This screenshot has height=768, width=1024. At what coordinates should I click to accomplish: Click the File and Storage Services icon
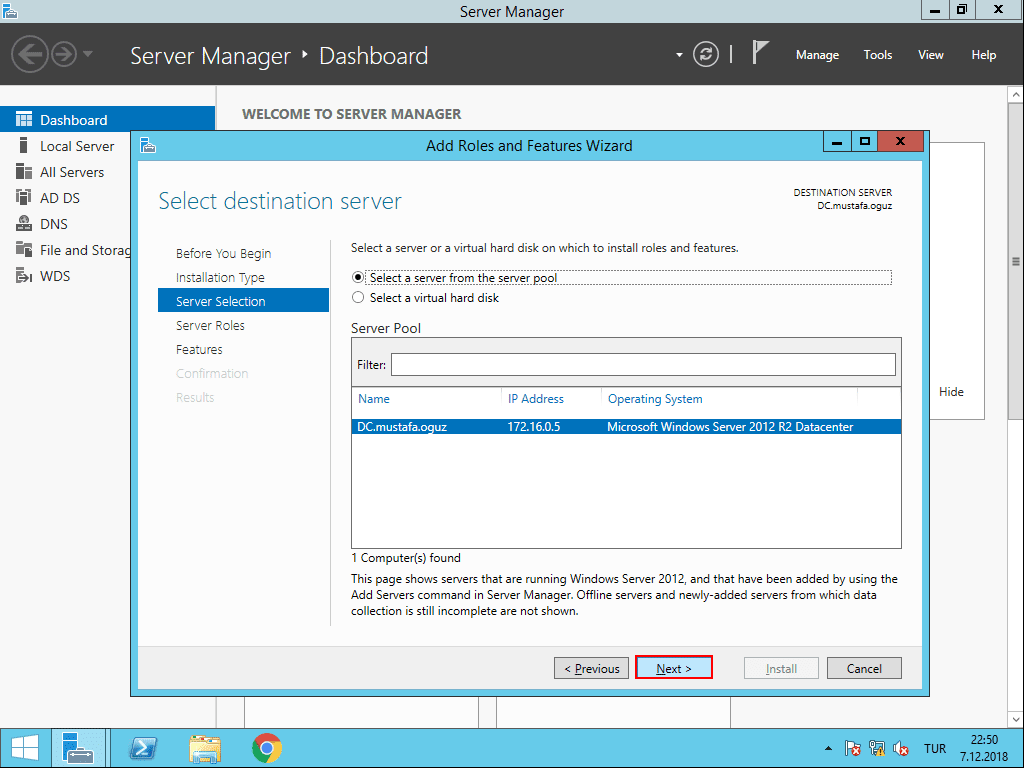pyautogui.click(x=24, y=249)
